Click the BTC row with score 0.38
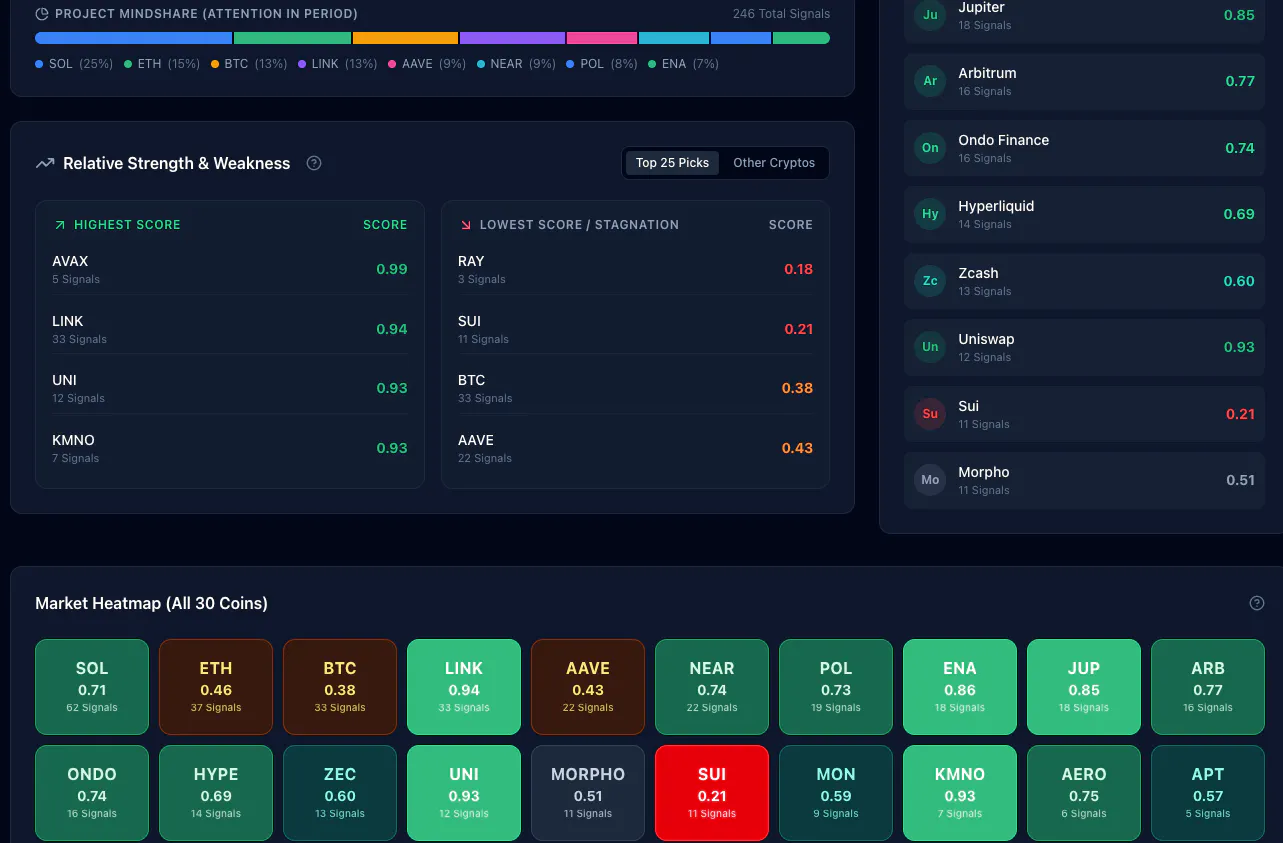Image resolution: width=1283 pixels, height=843 pixels. [x=635, y=388]
